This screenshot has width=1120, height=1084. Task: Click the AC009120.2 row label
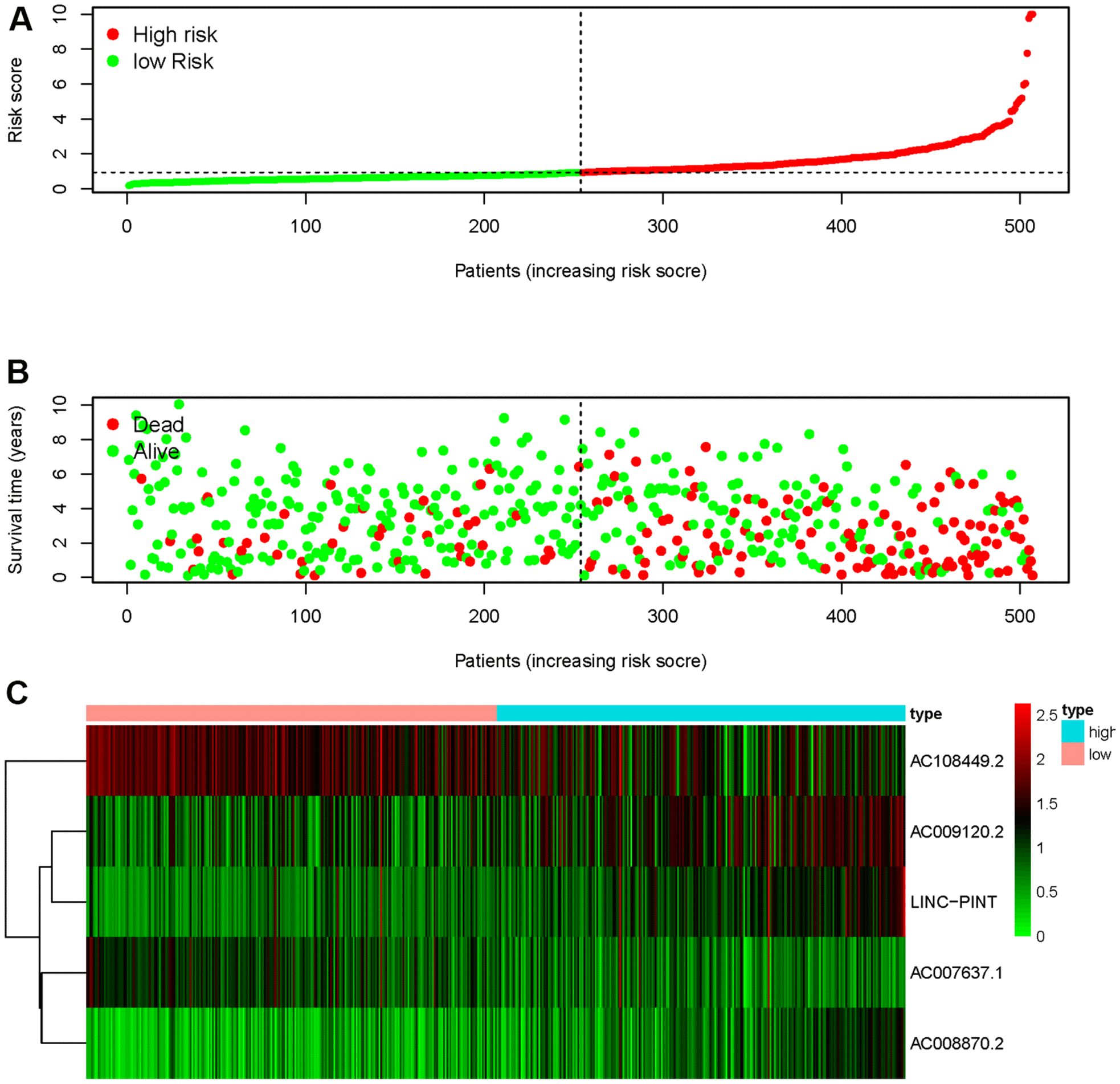[x=957, y=832]
